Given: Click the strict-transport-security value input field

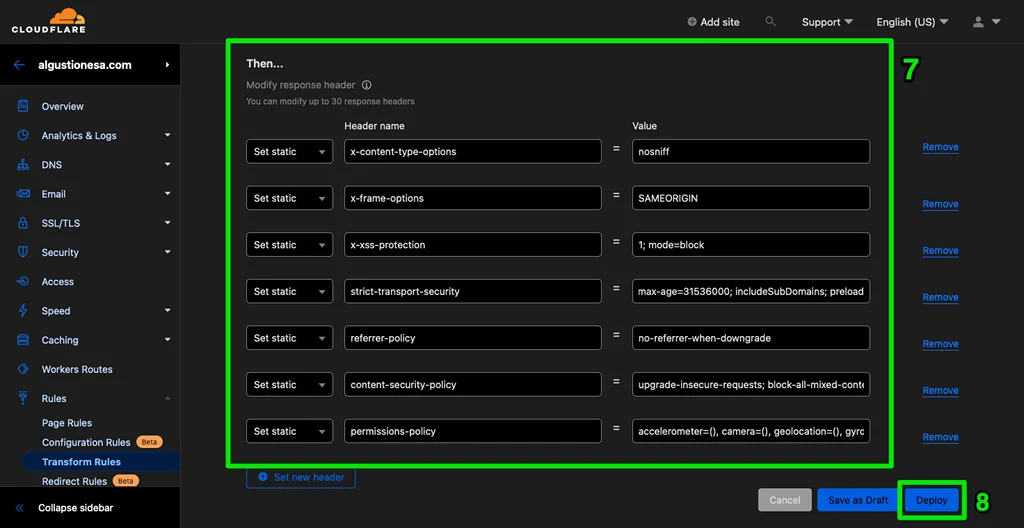Looking at the screenshot, I should (750, 292).
